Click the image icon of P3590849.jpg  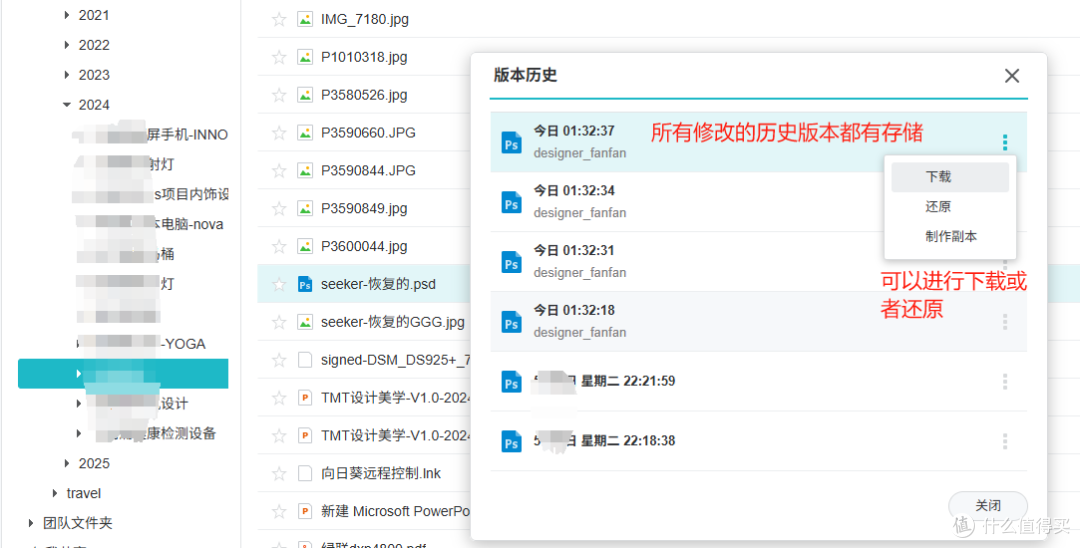[304, 209]
